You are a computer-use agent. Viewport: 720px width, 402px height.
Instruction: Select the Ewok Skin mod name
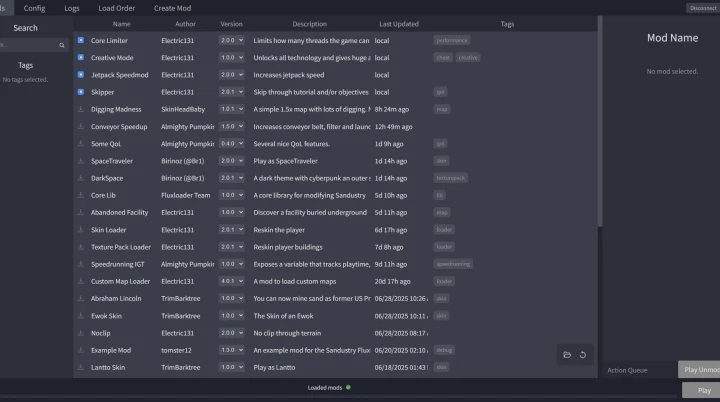point(106,316)
